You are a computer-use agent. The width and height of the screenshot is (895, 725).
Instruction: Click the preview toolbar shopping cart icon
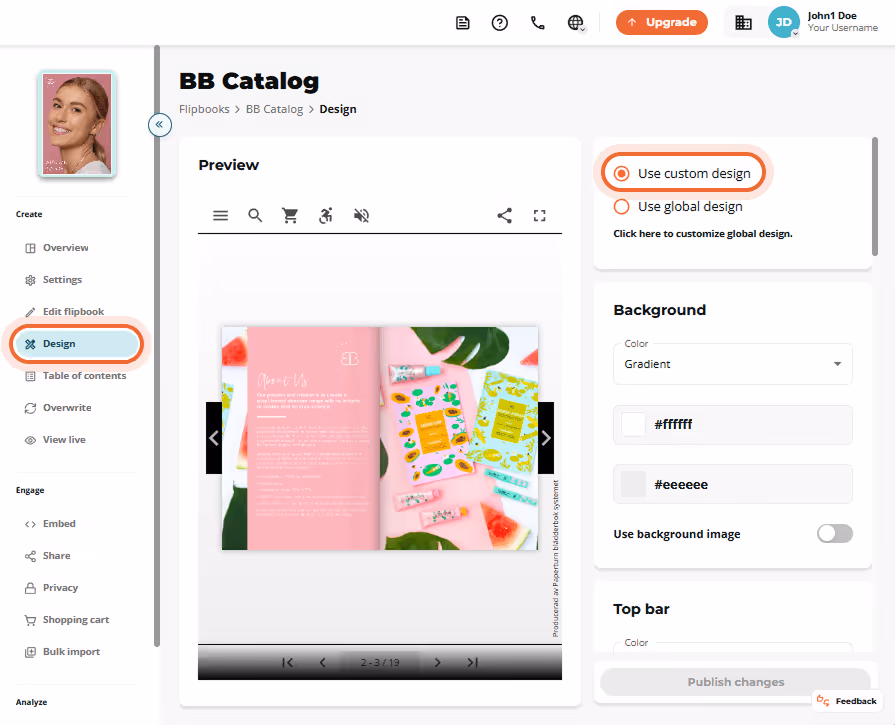tap(290, 215)
